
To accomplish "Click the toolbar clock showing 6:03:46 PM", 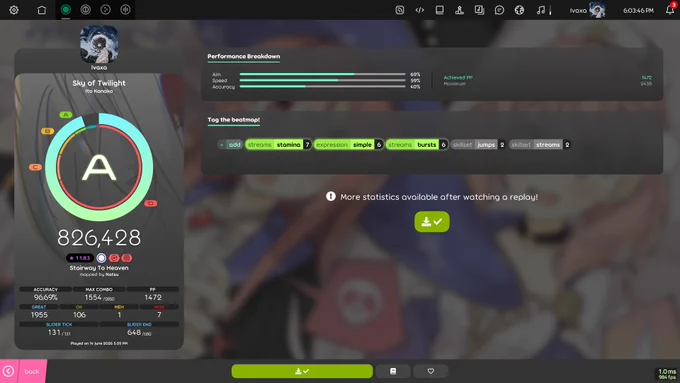I will [638, 10].
